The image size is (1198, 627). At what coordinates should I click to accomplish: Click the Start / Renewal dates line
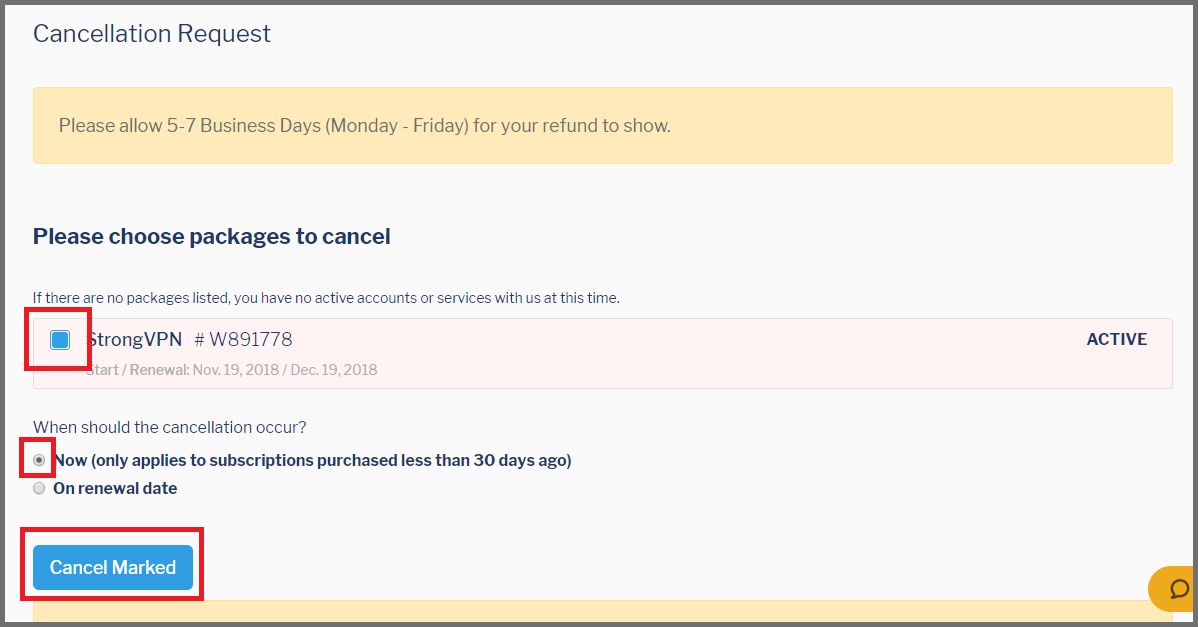click(232, 370)
